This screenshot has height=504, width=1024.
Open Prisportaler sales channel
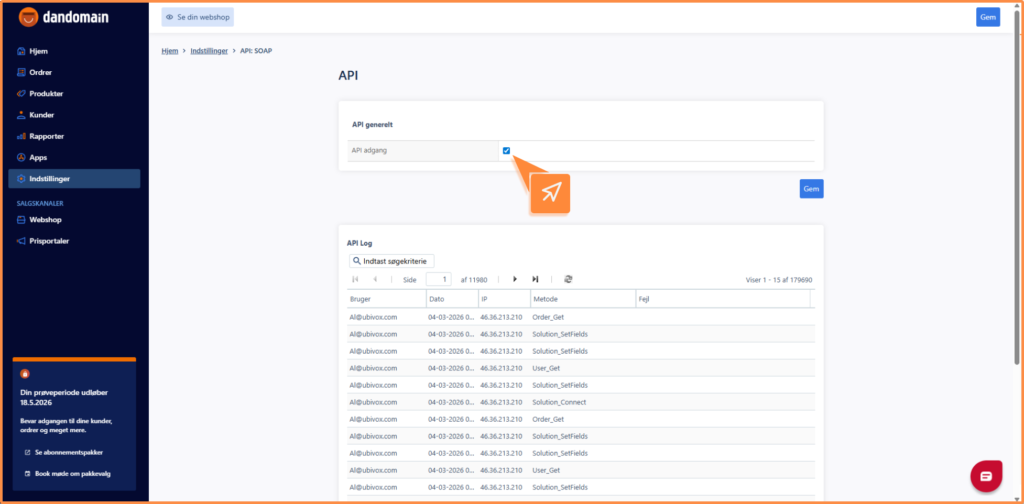(x=49, y=241)
